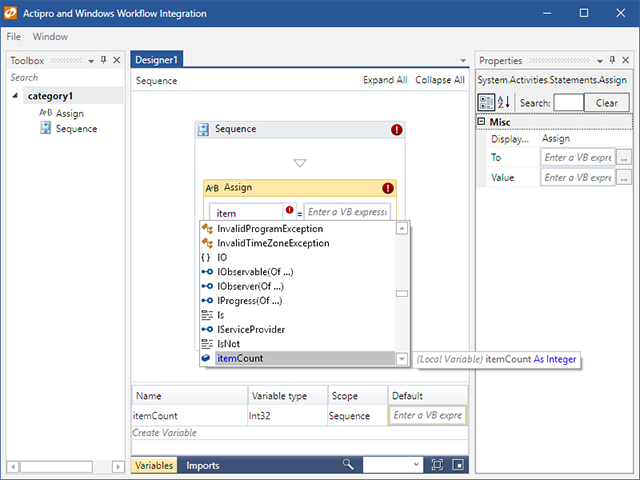640x480 pixels.
Task: Click the IntelliSense scrollbar thumb
Action: coord(402,293)
